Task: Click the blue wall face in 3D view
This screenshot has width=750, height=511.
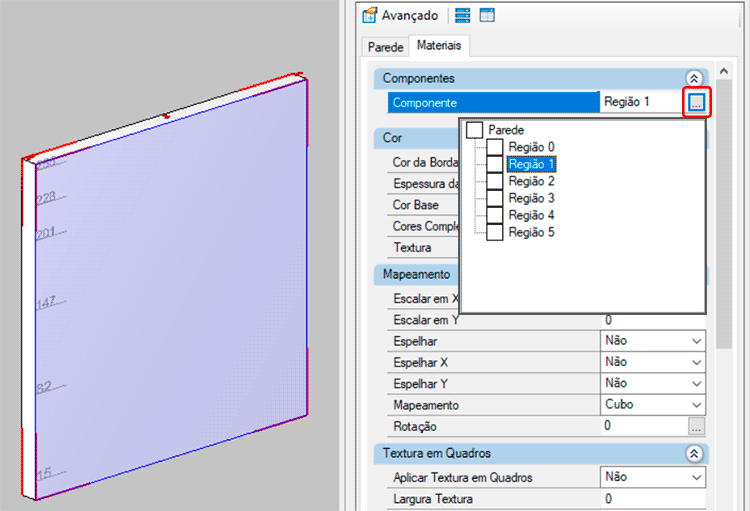Action: pyautogui.click(x=170, y=300)
